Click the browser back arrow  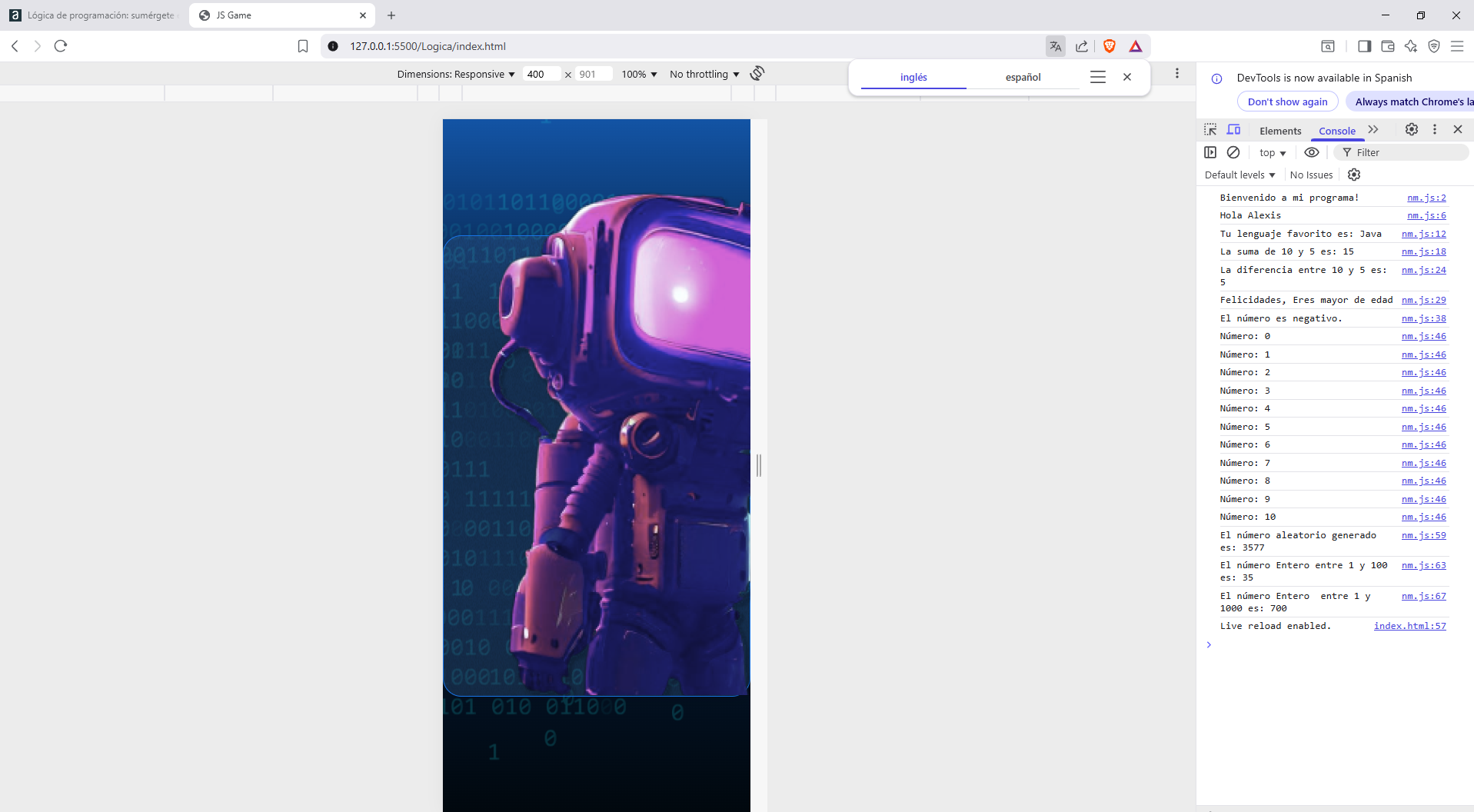click(15, 46)
